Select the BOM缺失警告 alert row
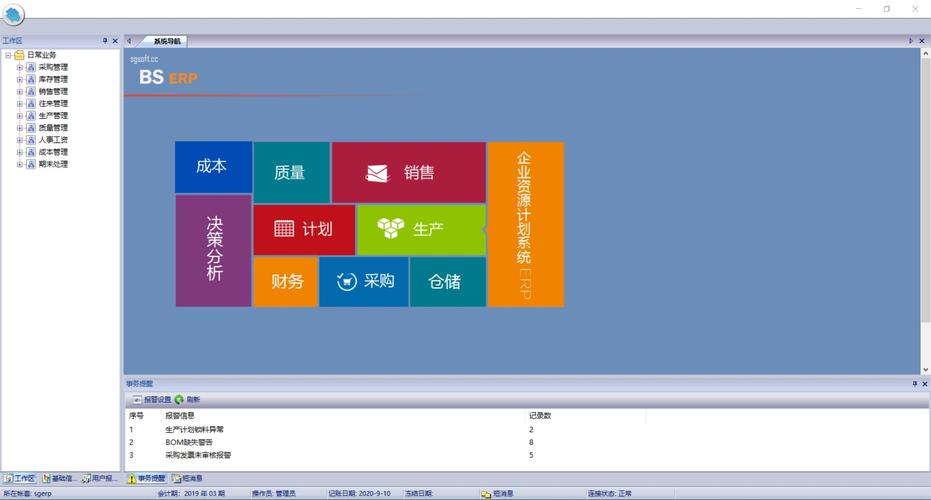The image size is (931, 500). pyautogui.click(x=527, y=442)
